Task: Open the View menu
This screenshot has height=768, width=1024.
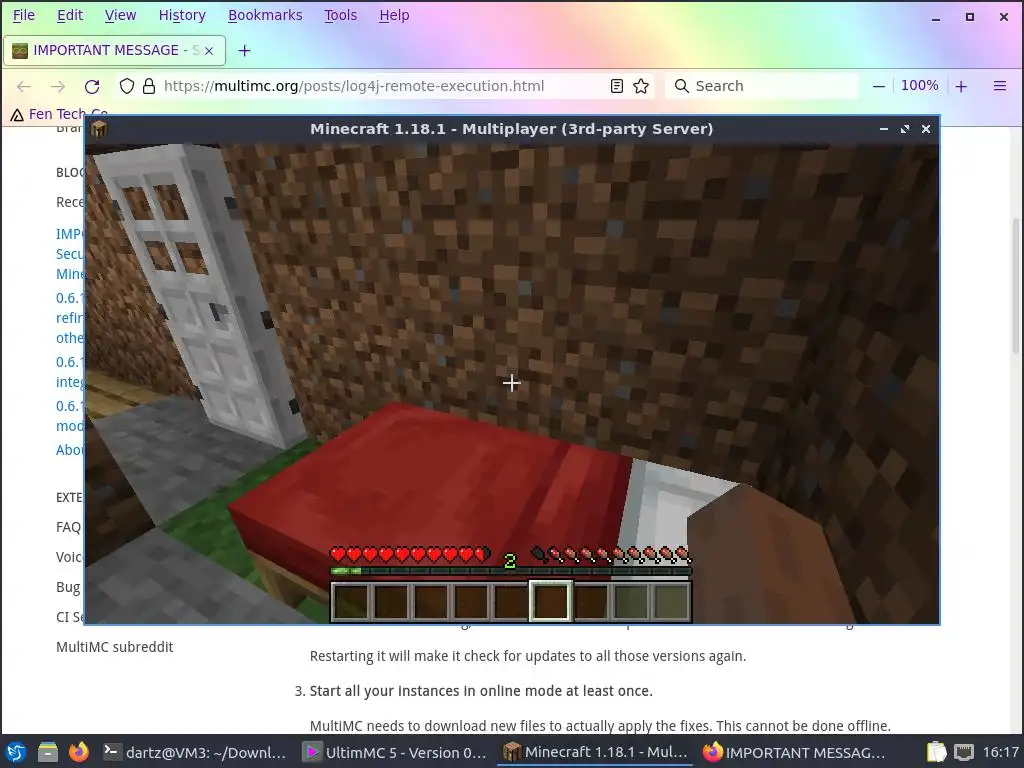Action: (x=120, y=15)
